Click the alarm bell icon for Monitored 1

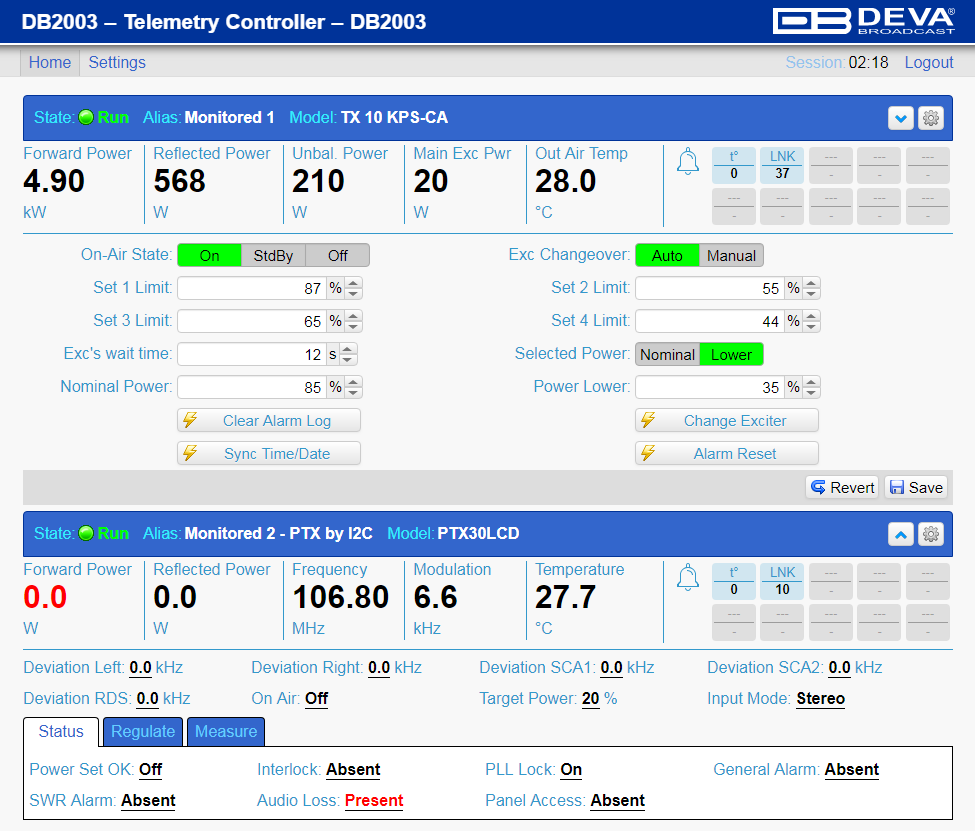(x=688, y=162)
